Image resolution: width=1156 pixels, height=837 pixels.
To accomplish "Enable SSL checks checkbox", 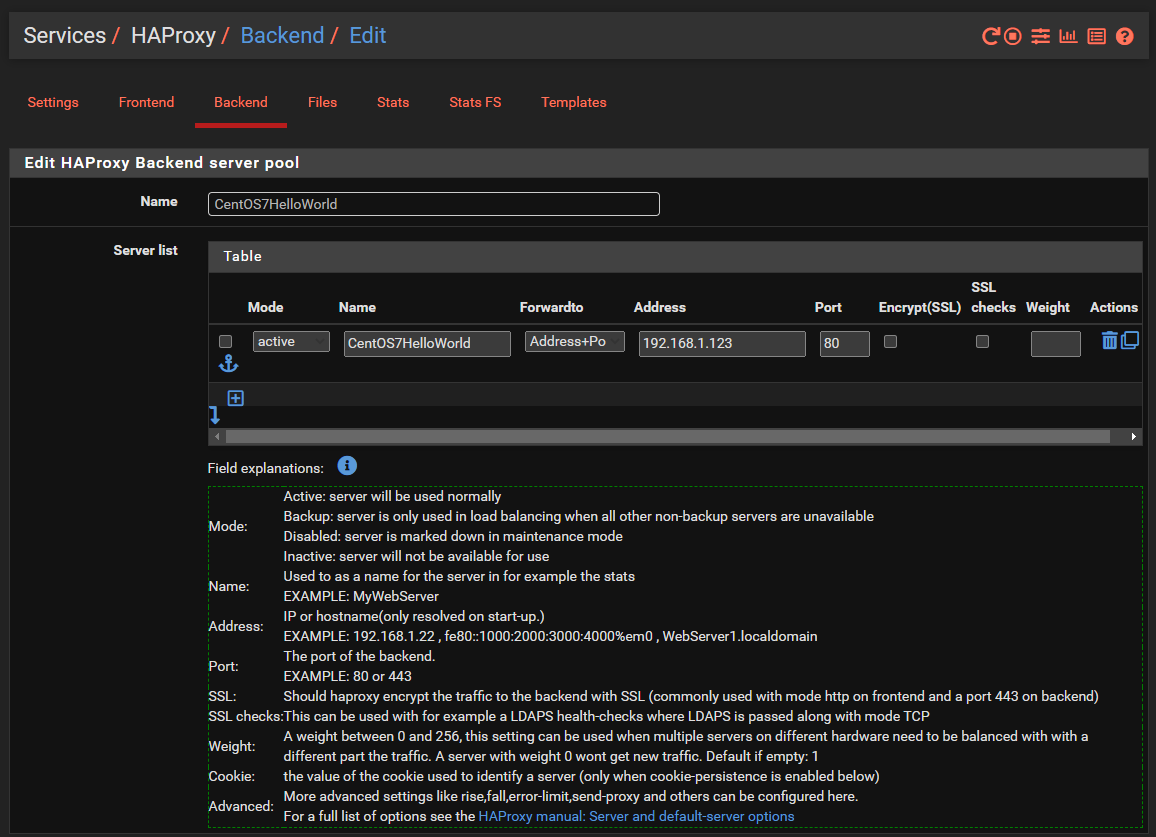I will point(982,341).
